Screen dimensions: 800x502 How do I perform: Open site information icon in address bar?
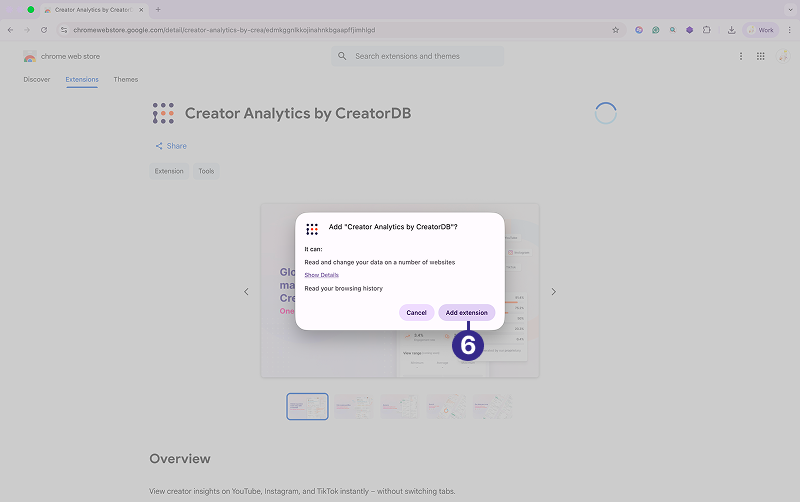pos(64,30)
